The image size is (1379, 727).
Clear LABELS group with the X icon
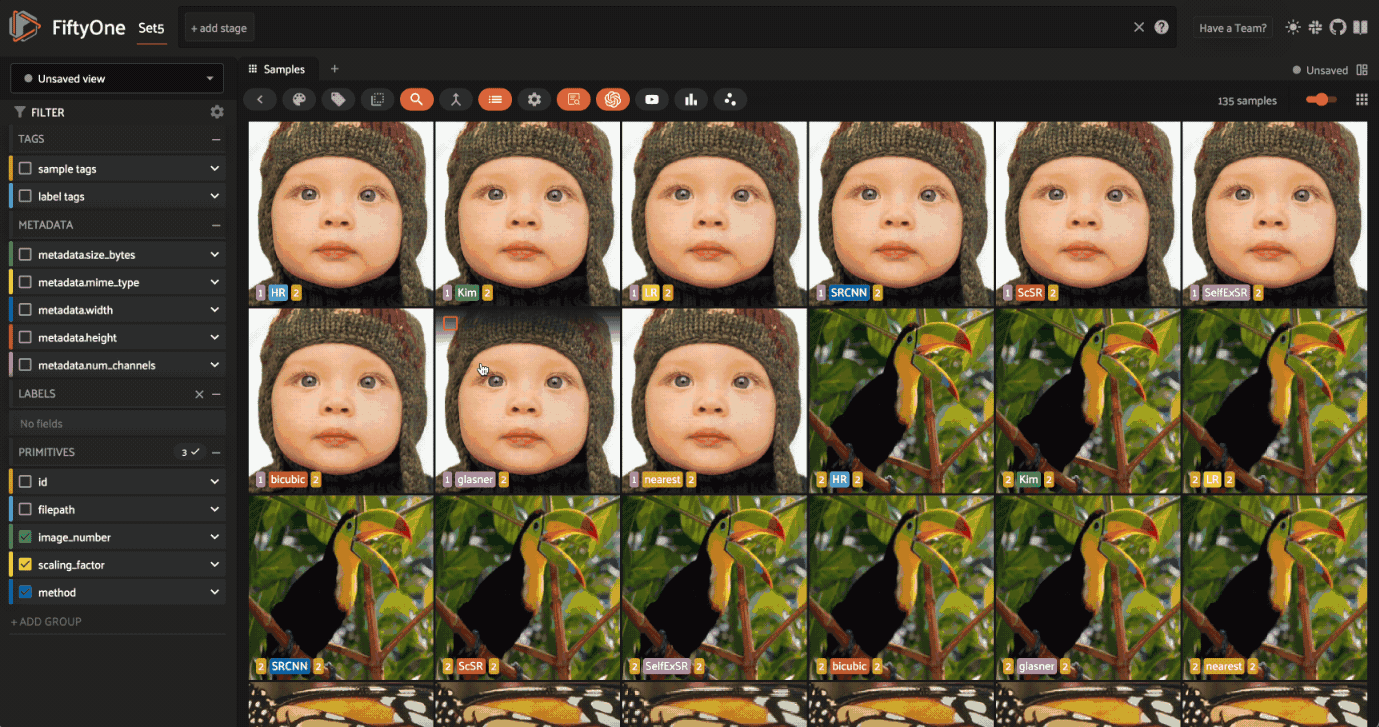point(199,394)
